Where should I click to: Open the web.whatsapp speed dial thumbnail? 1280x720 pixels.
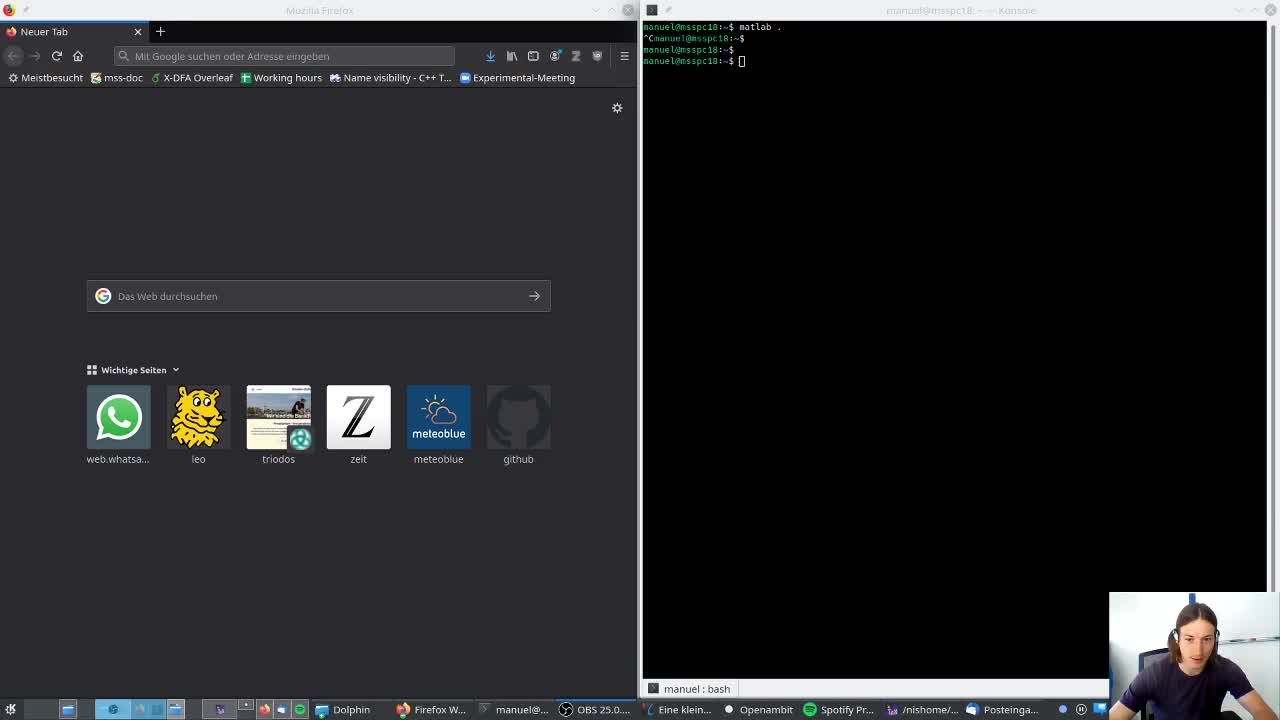click(x=118, y=417)
